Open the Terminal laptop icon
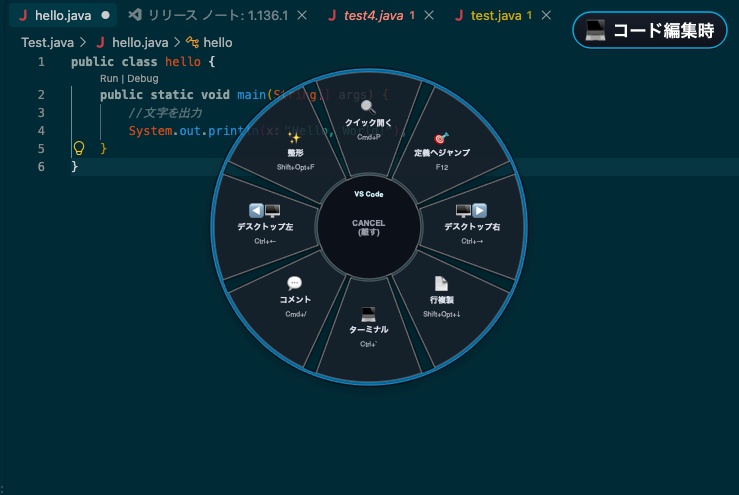 pos(368,314)
